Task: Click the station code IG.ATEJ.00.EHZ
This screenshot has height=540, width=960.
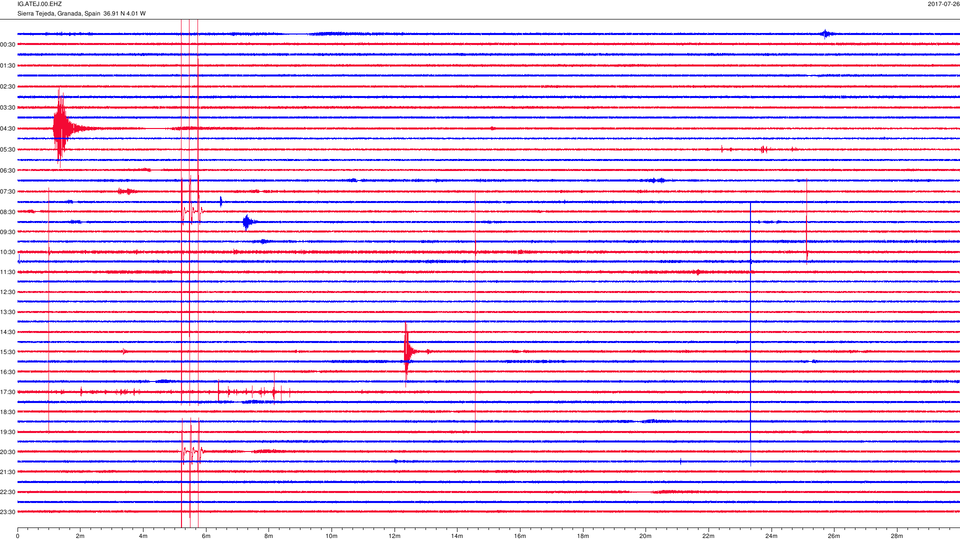Action: coord(39,4)
